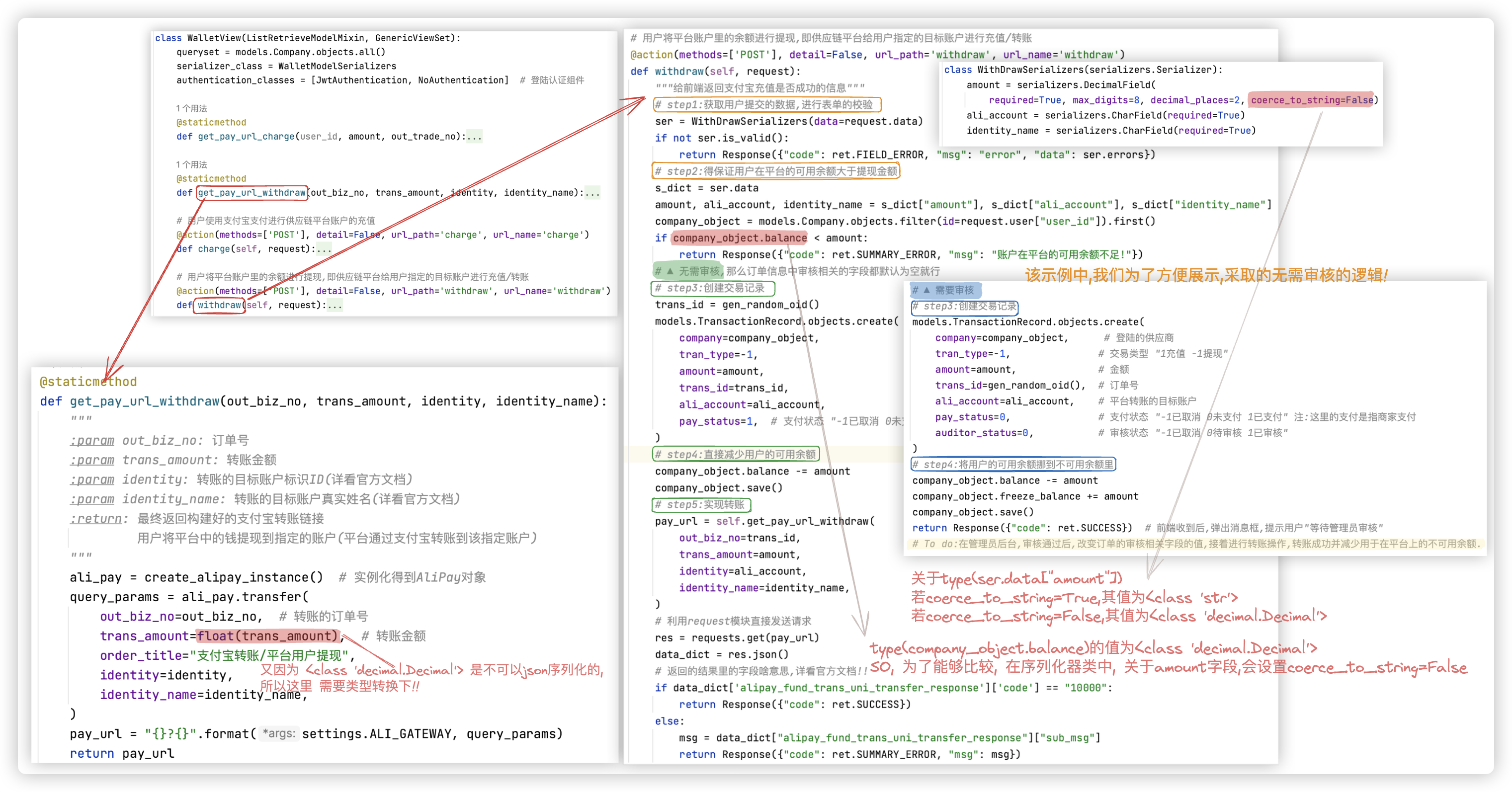Click red-boxed withdraw method name
Viewport: 1512px width, 792px height.
click(219, 305)
